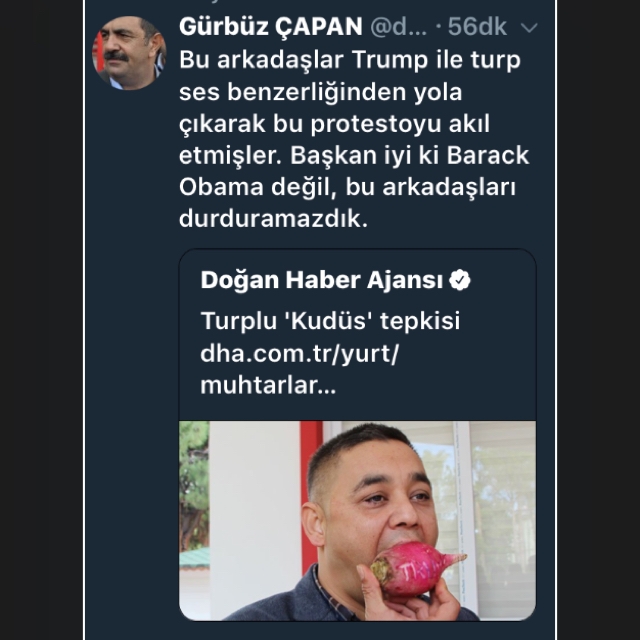Follow the dha.com.tr/yurt/ link
Screen dimensions: 640x640
(x=300, y=353)
